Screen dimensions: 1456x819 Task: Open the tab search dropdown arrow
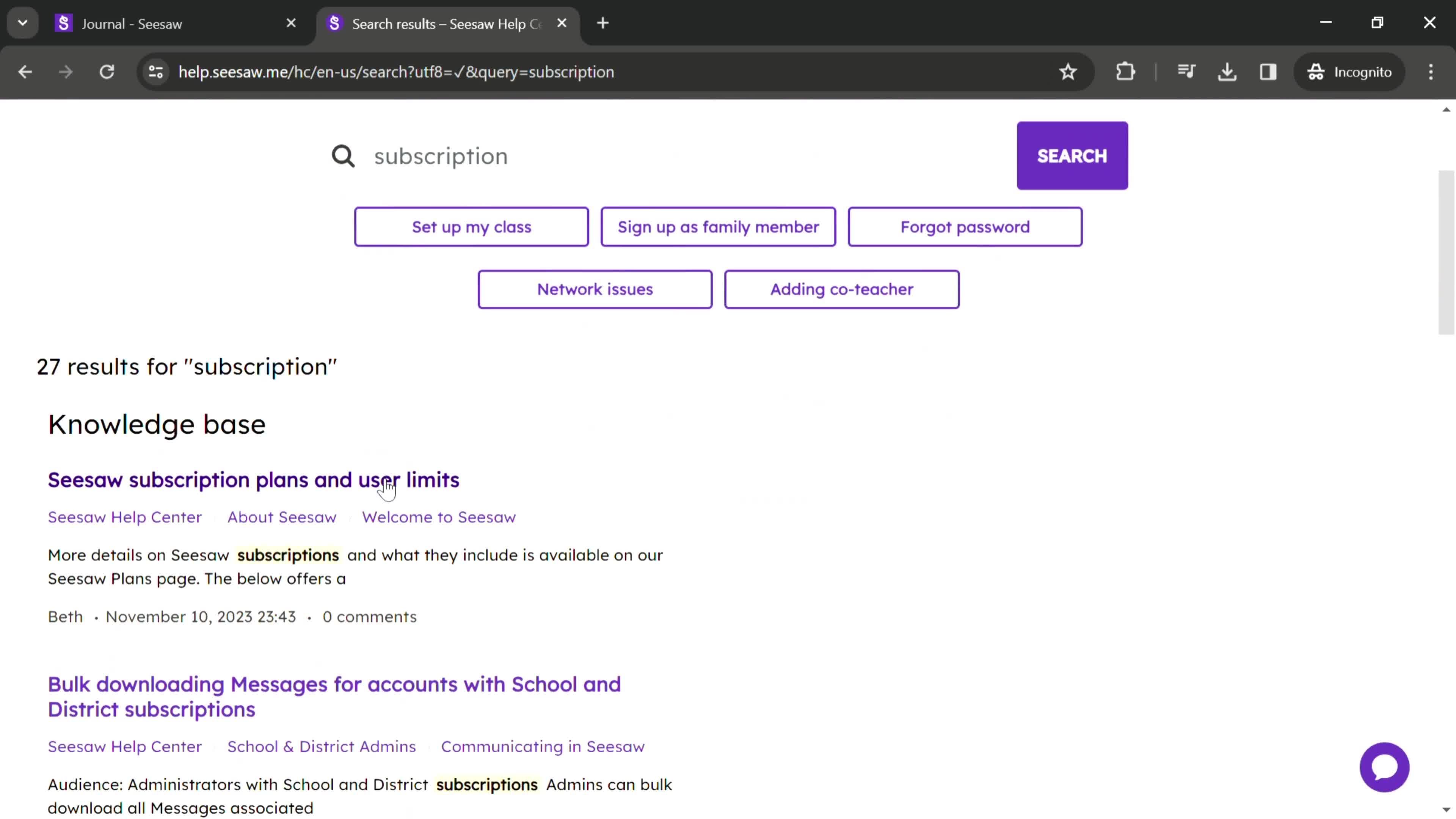tap(23, 23)
